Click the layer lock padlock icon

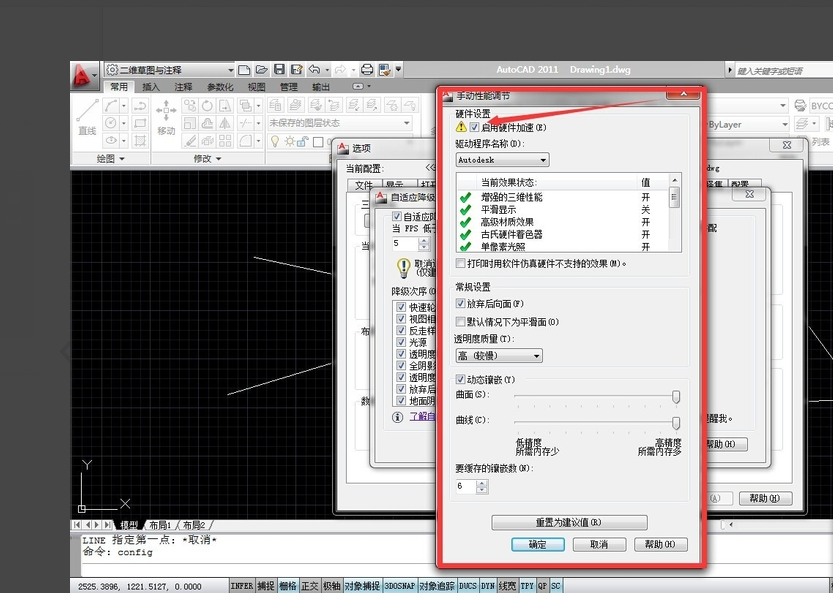[x=303, y=141]
